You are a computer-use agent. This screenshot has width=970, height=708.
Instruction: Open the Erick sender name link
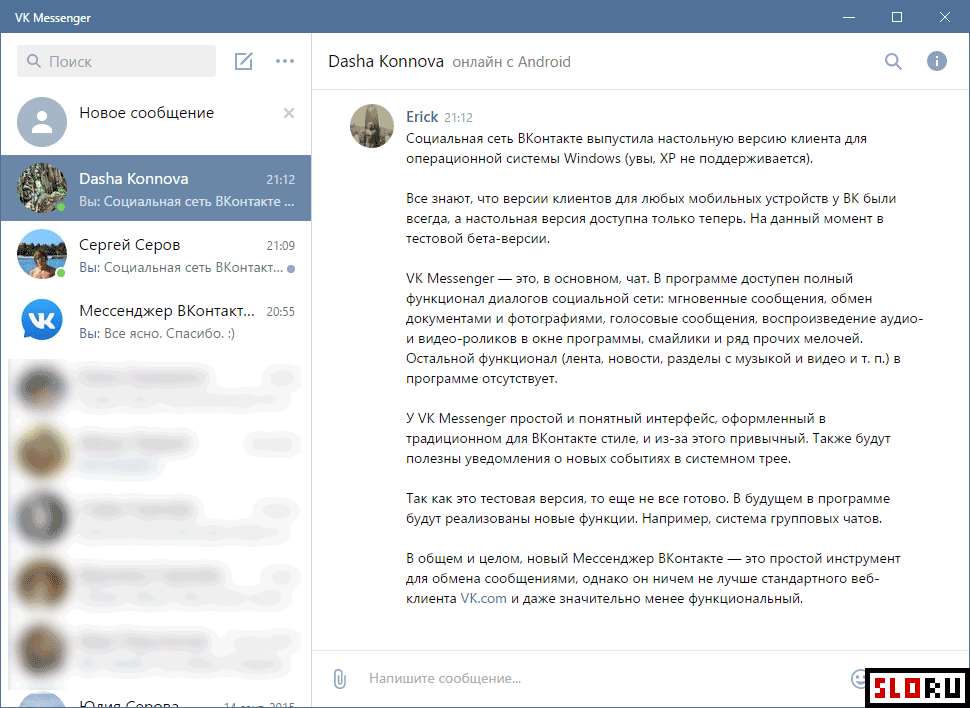pyautogui.click(x=422, y=117)
